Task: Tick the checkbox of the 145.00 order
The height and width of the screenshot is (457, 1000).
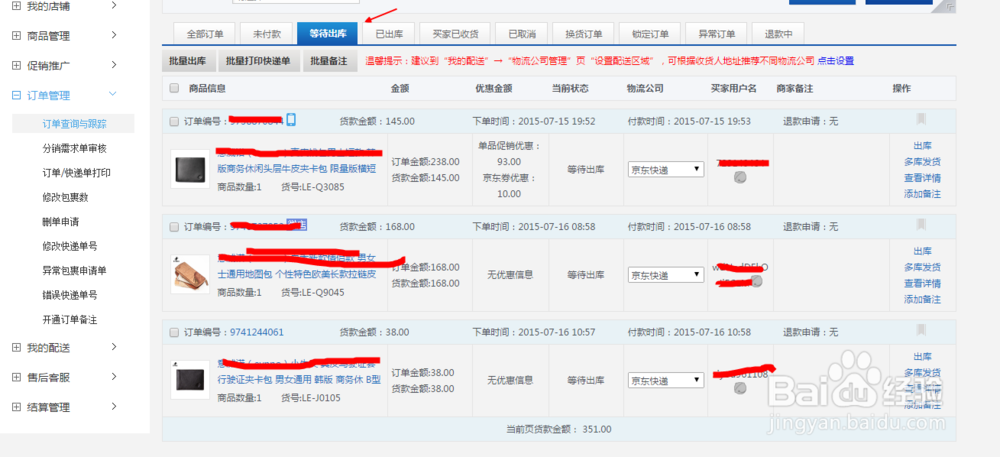Action: click(x=175, y=121)
